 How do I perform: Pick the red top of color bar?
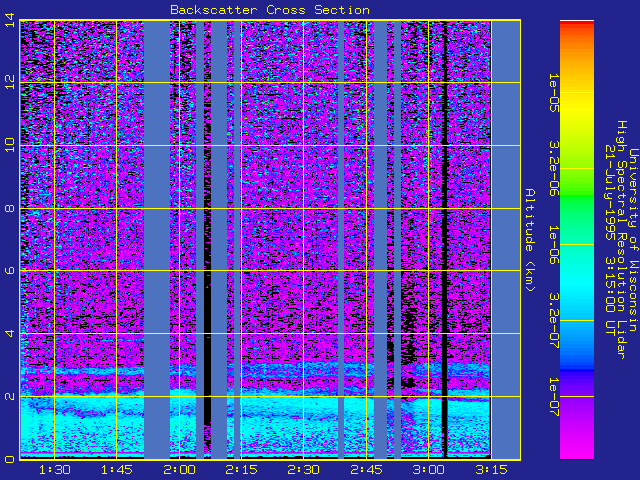pyautogui.click(x=577, y=24)
